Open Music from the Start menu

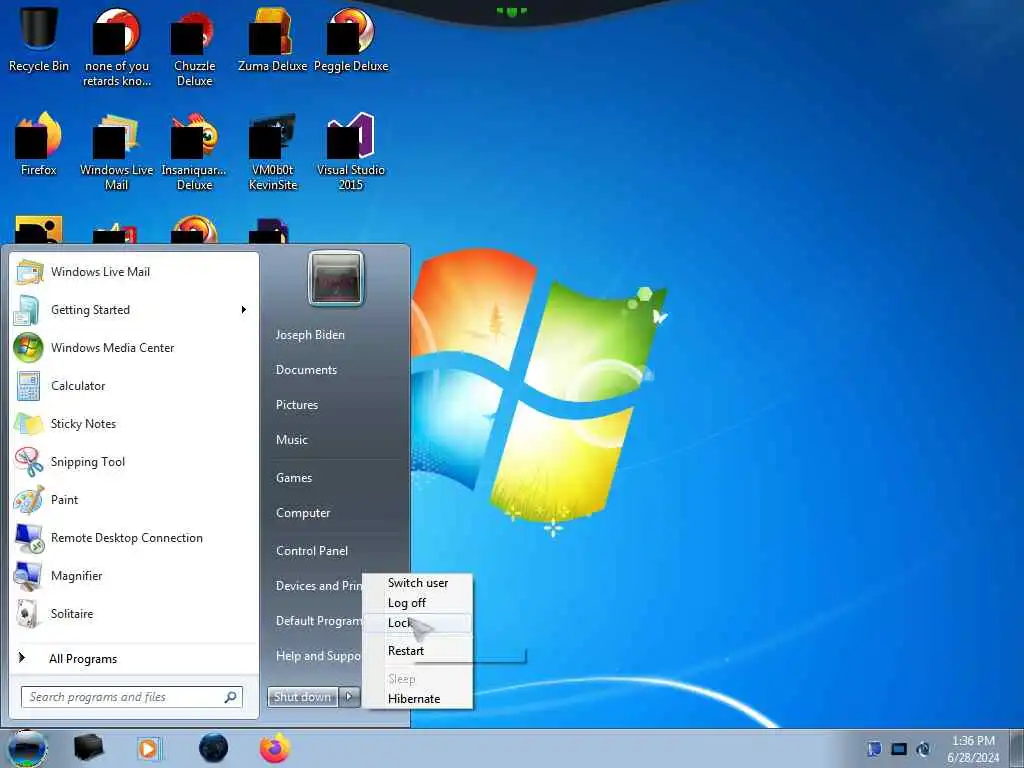[x=292, y=440]
